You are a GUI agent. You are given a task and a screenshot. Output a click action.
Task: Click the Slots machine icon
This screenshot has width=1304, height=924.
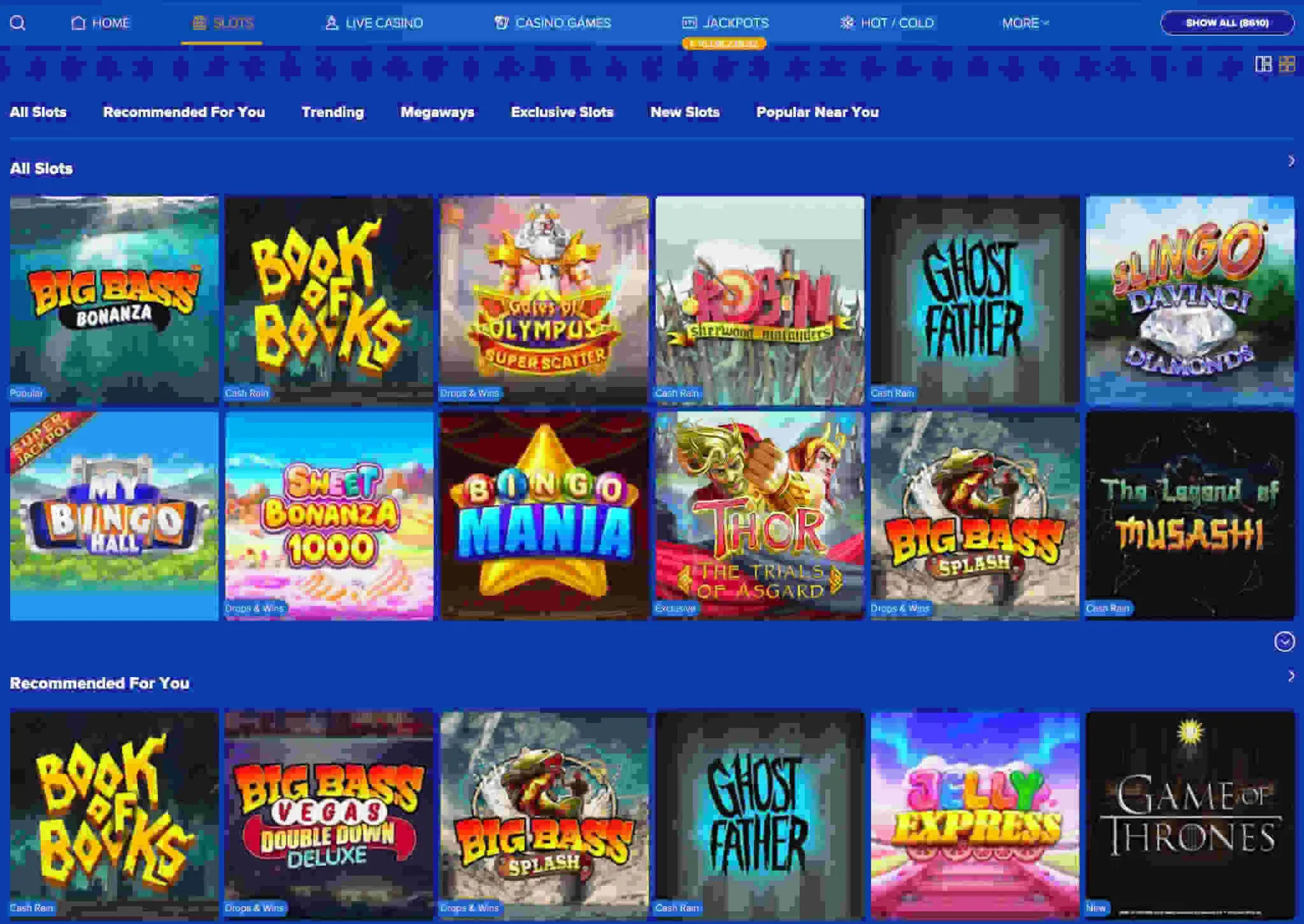(199, 23)
